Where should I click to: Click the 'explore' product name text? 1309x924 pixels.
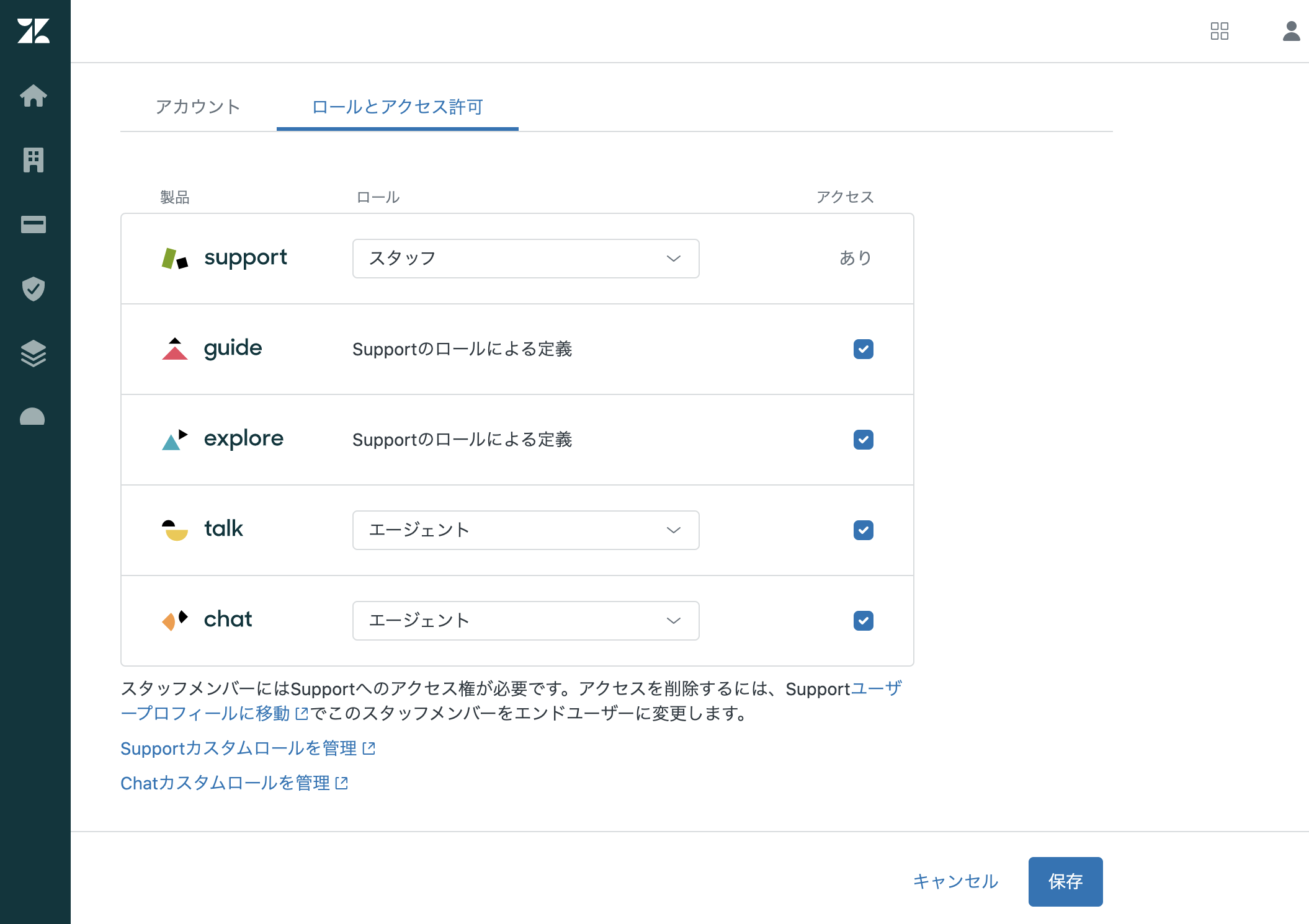[244, 439]
